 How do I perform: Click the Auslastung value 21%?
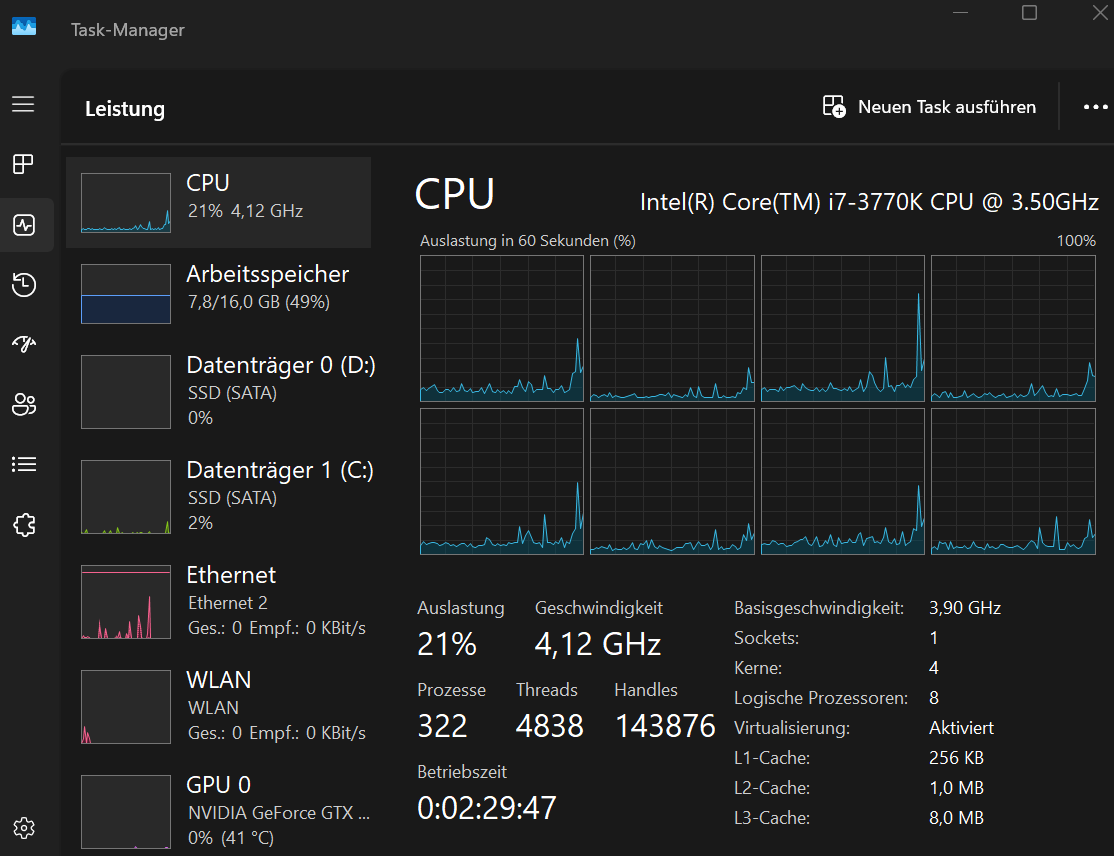point(447,644)
